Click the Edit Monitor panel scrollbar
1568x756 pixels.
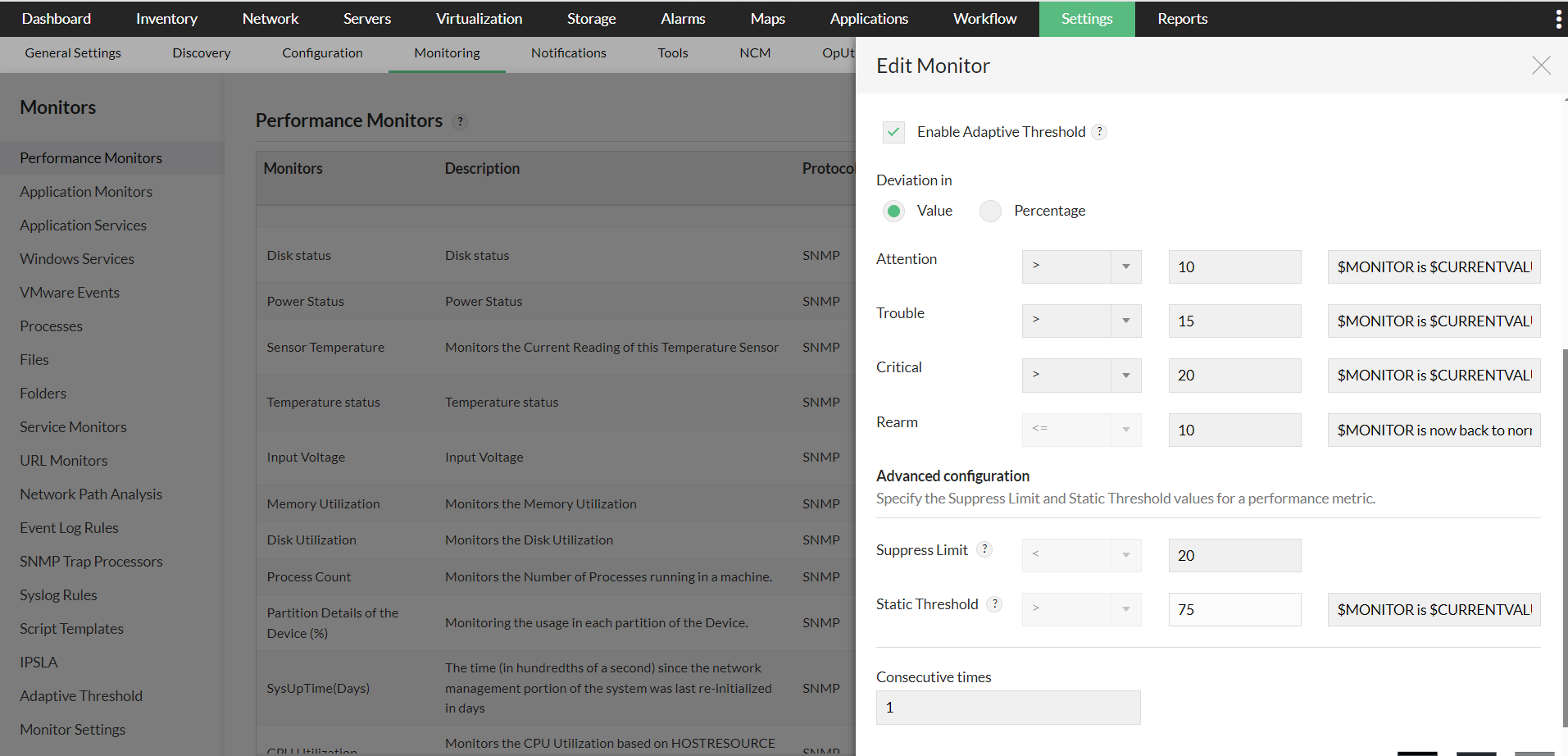pyautogui.click(x=1565, y=537)
